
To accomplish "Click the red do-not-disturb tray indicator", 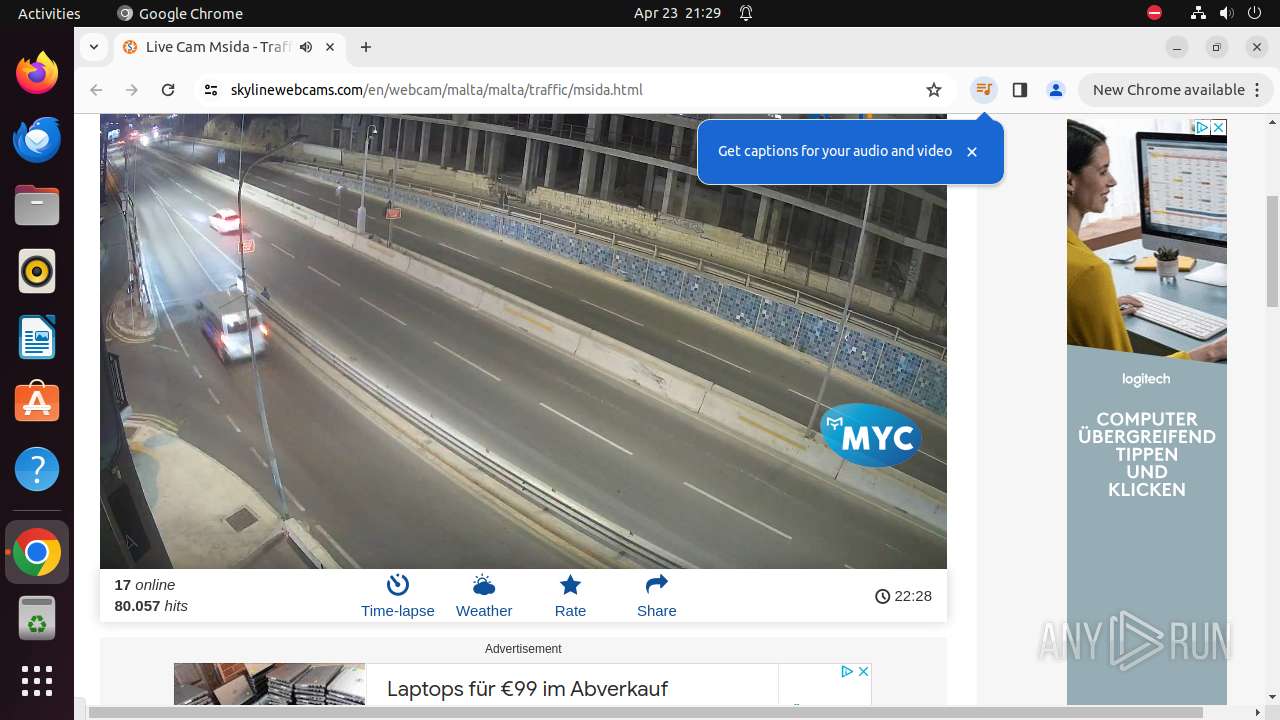I will point(1154,13).
